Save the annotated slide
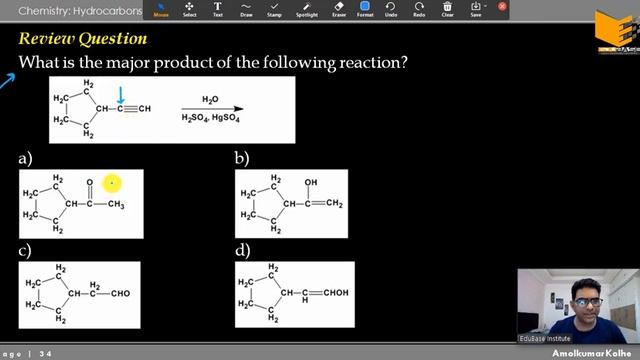The height and width of the screenshot is (360, 640). (476, 9)
